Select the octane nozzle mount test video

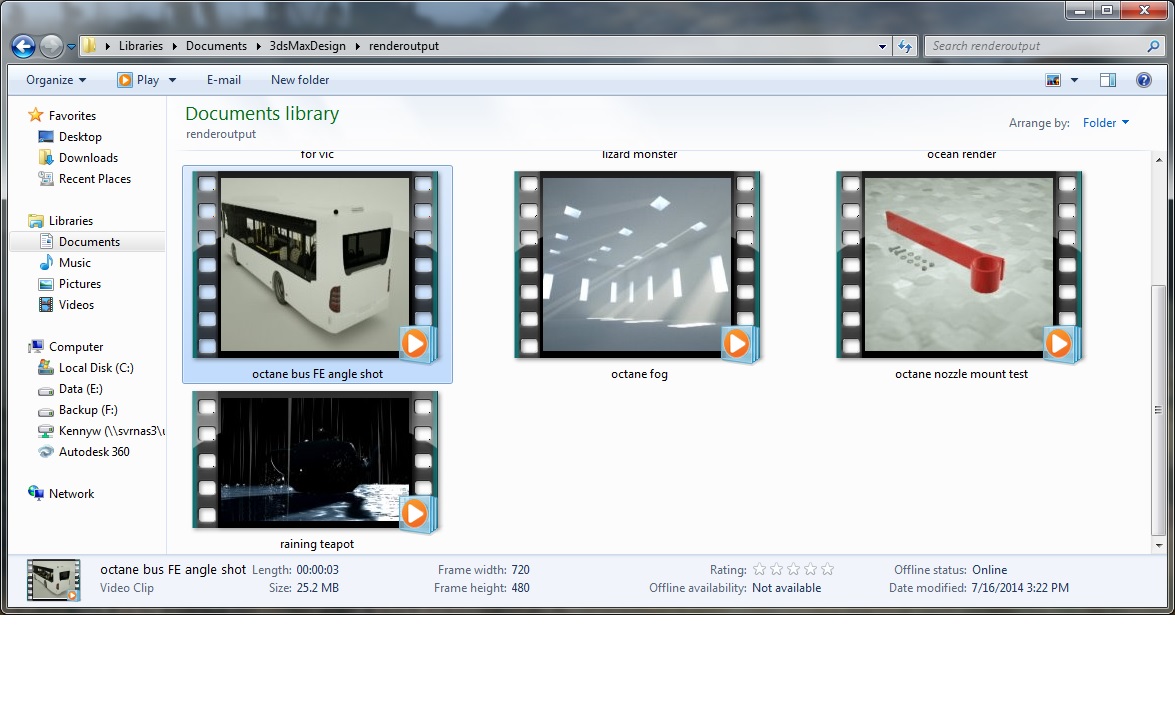[x=960, y=267]
